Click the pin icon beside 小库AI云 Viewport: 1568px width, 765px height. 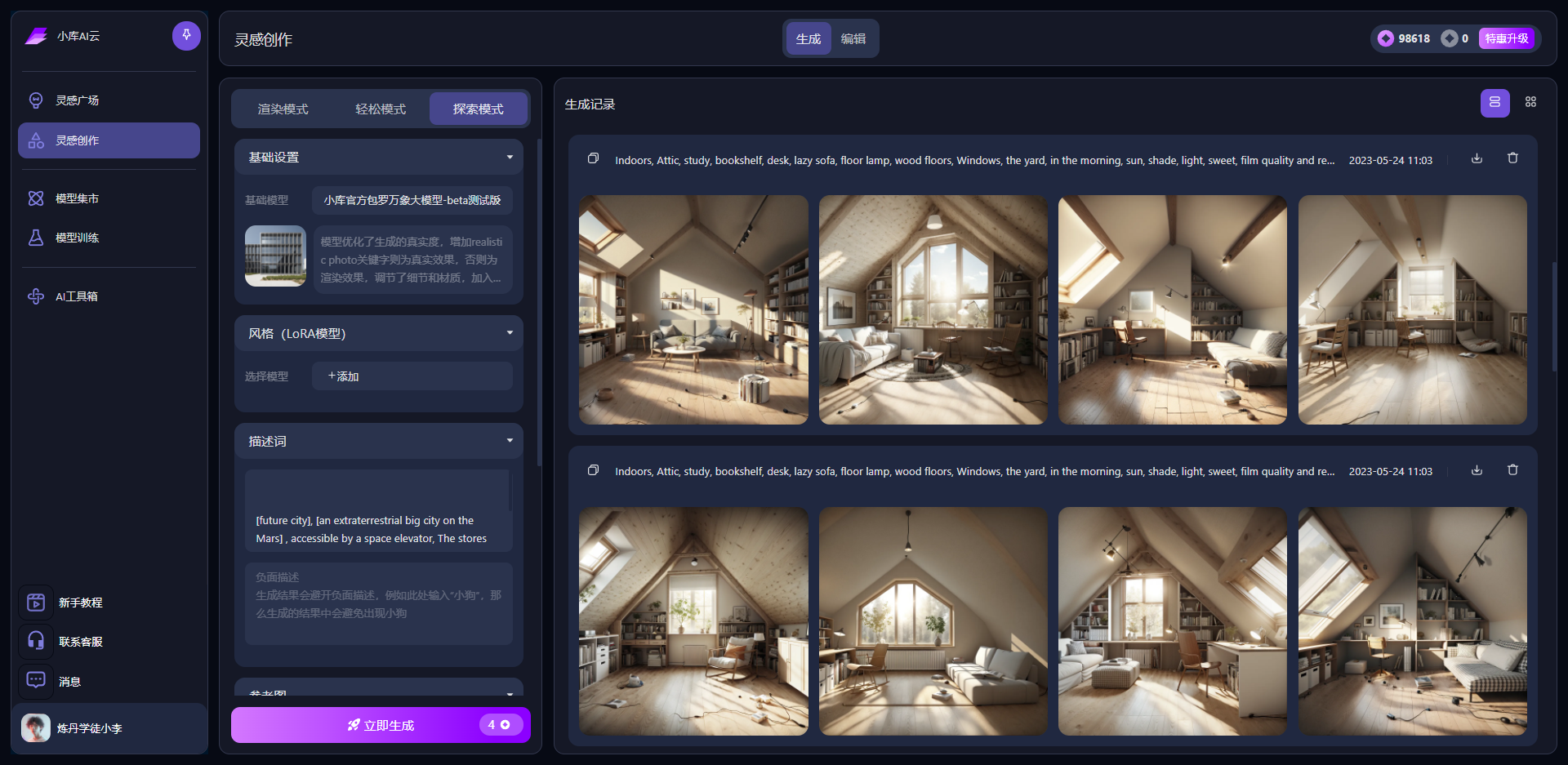coord(186,36)
